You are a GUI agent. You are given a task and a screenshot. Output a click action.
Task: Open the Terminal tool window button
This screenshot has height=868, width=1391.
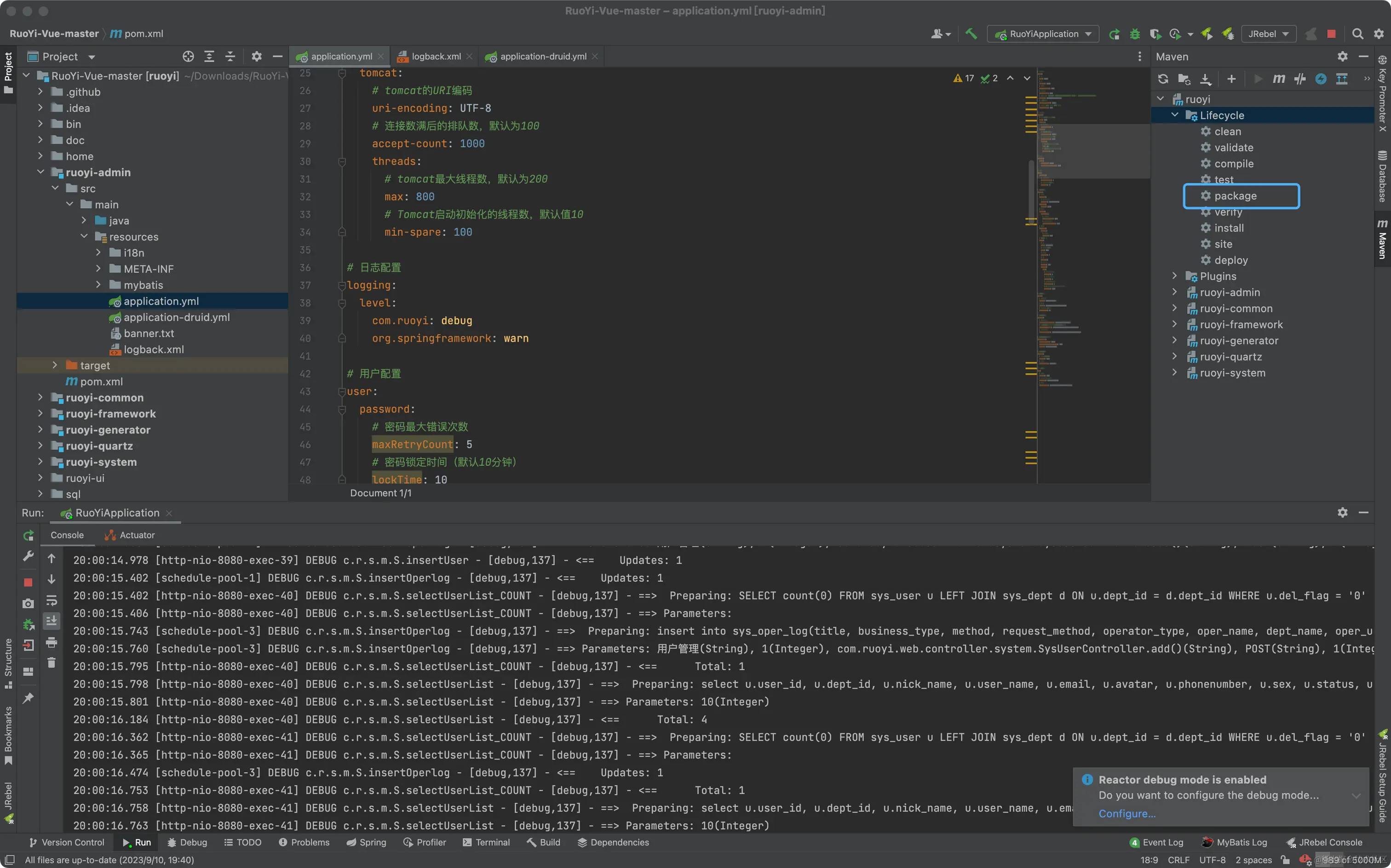[487, 842]
